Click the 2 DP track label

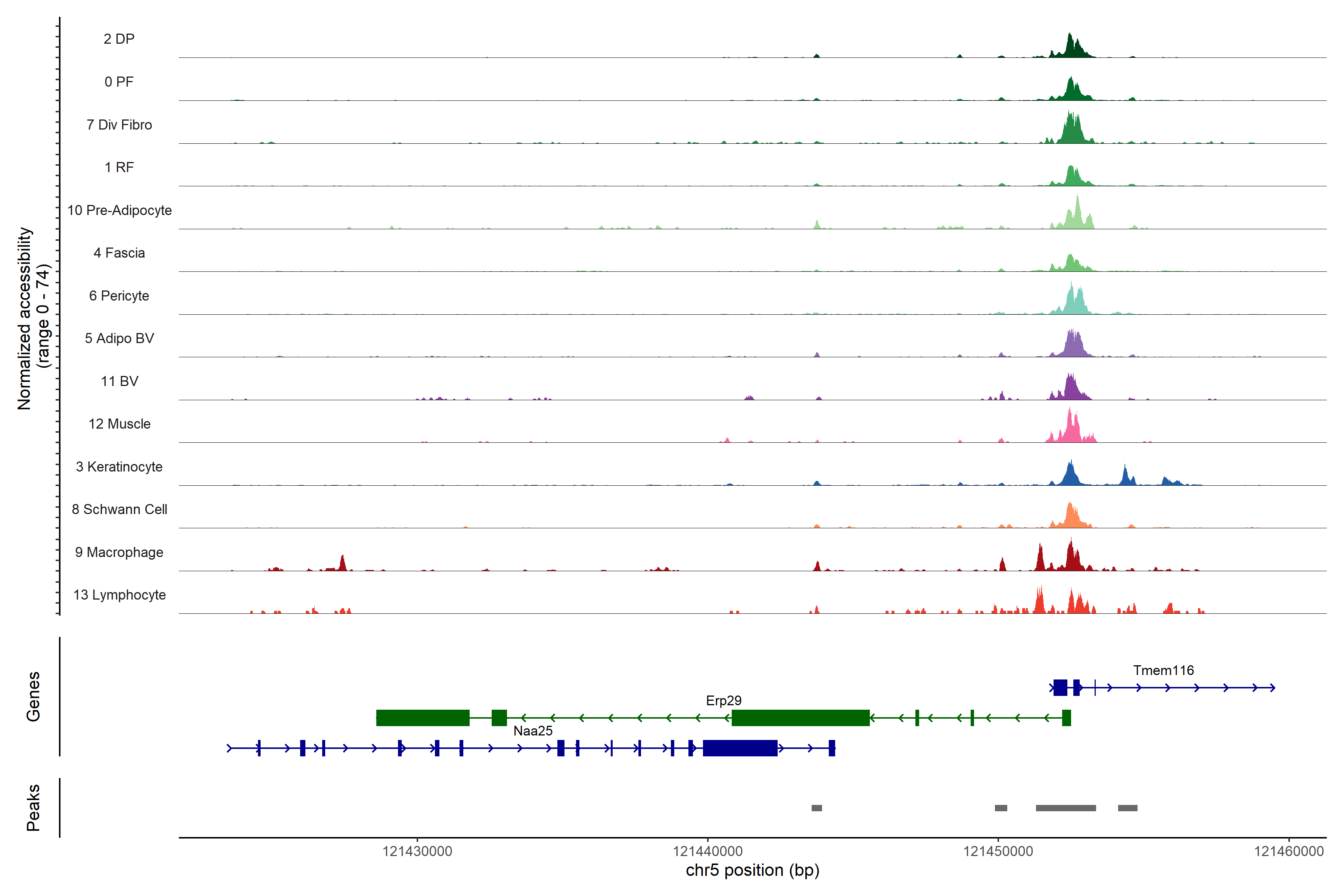119,39
